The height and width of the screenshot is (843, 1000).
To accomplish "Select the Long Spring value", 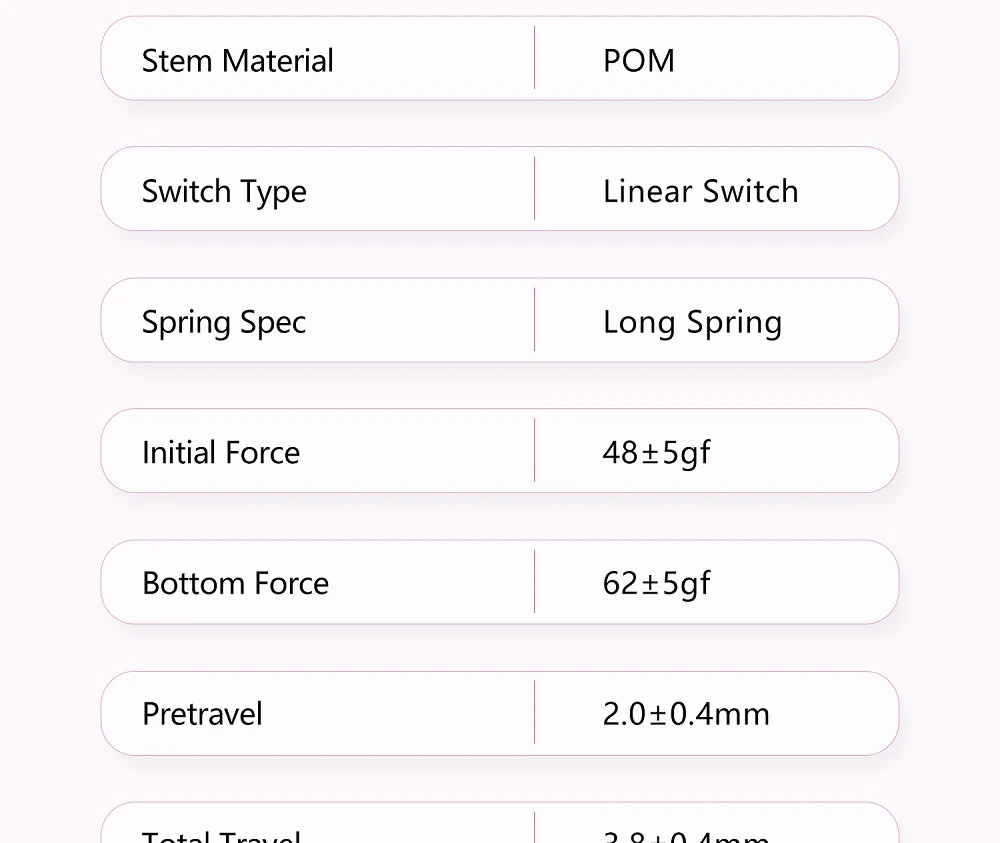I will (692, 322).
